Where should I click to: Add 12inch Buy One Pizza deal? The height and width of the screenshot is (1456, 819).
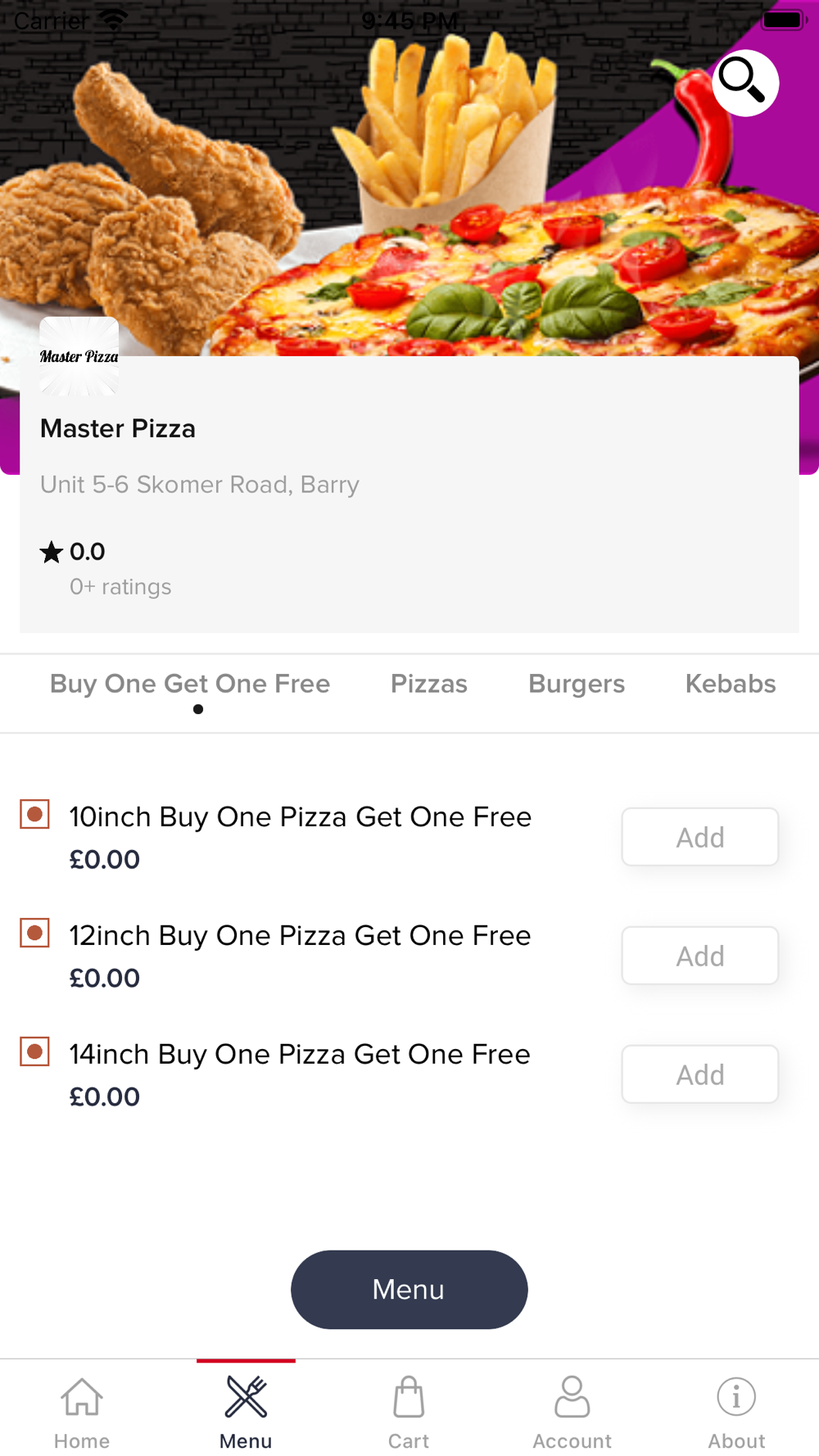pos(699,956)
